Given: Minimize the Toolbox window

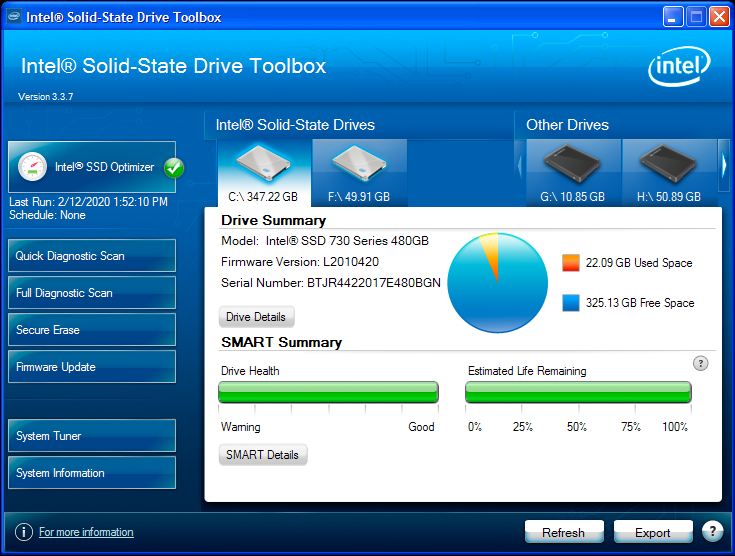Looking at the screenshot, I should (x=673, y=17).
